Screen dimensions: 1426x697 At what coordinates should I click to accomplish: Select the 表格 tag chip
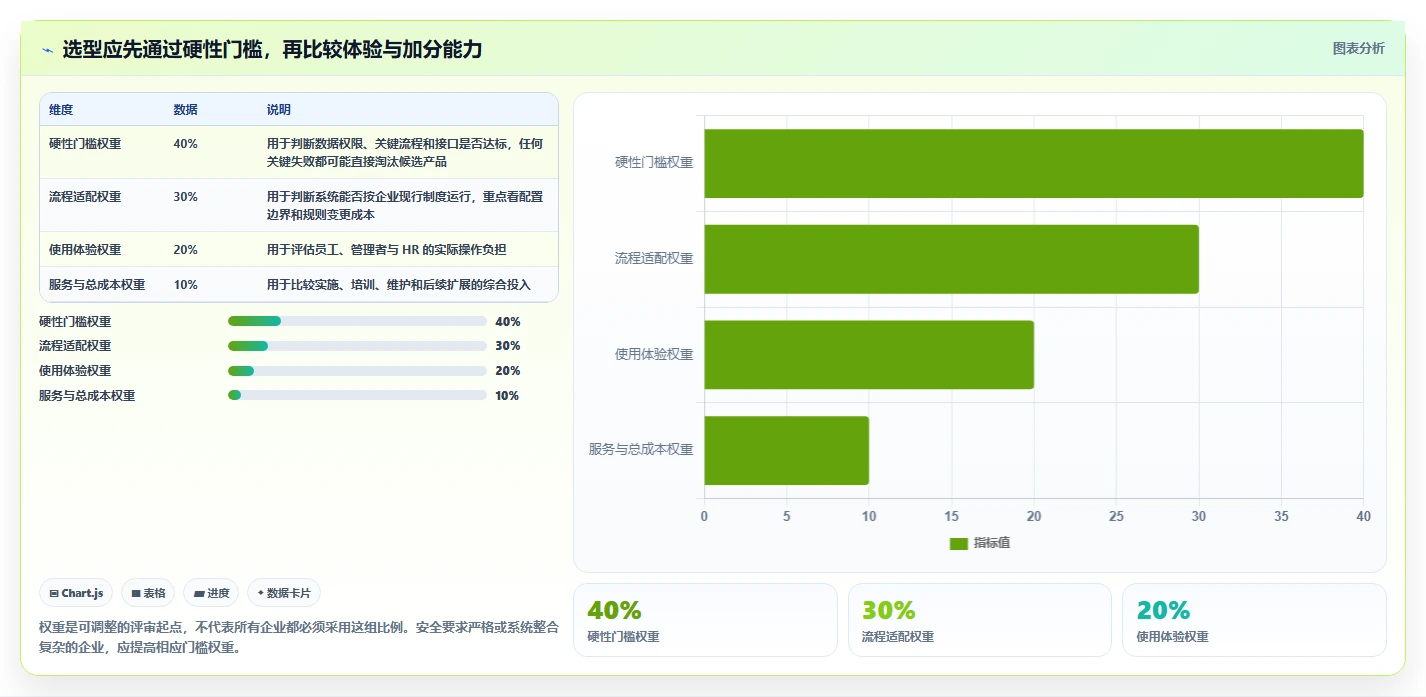click(x=148, y=593)
